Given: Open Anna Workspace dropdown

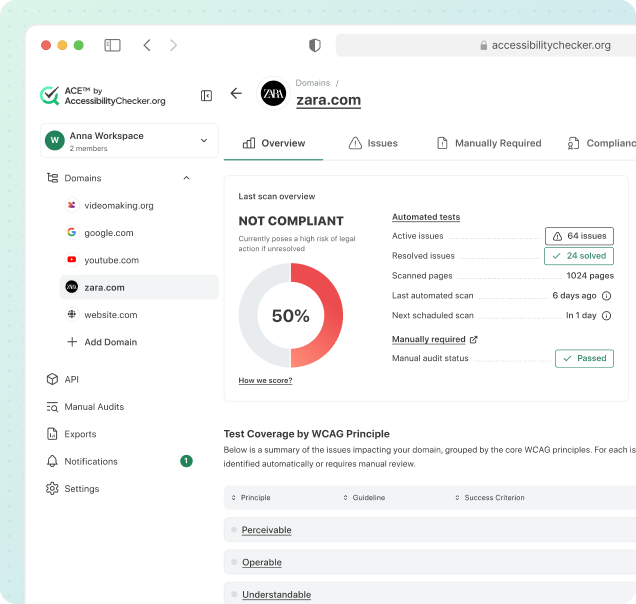Looking at the screenshot, I should coord(129,140).
